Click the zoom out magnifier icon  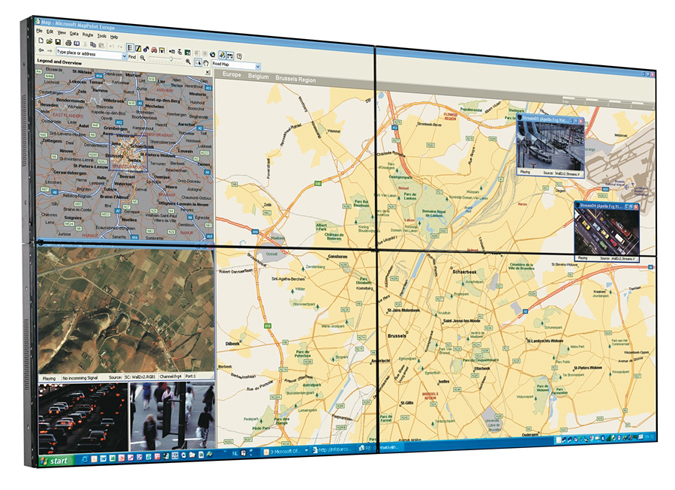click(x=144, y=59)
